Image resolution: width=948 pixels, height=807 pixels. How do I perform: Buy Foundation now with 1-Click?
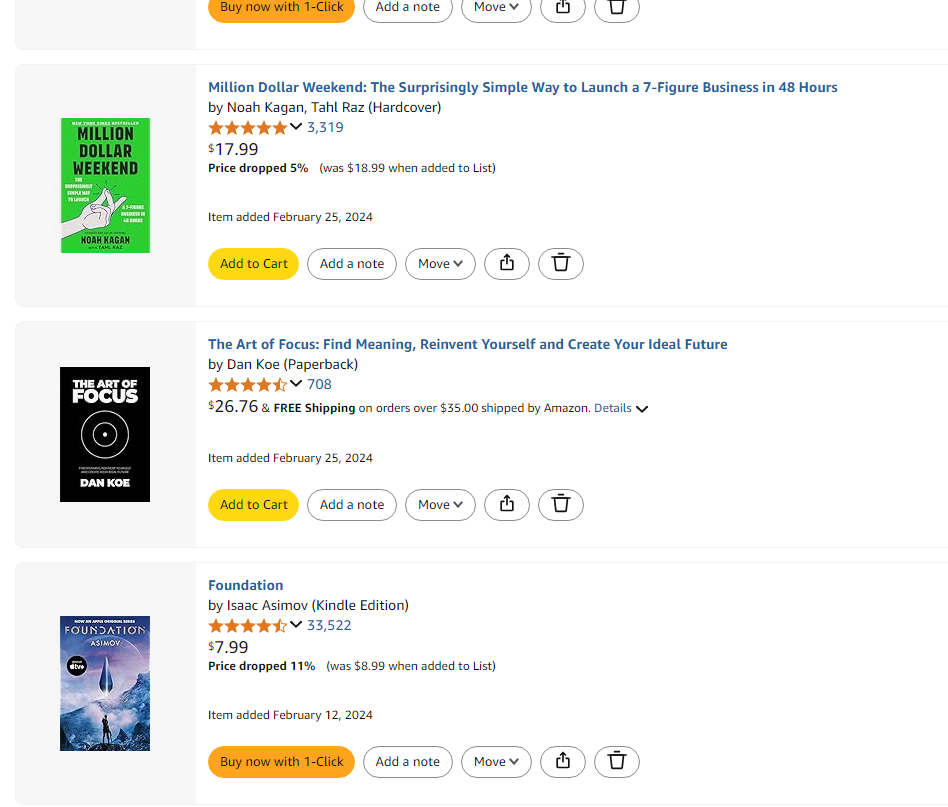click(282, 762)
